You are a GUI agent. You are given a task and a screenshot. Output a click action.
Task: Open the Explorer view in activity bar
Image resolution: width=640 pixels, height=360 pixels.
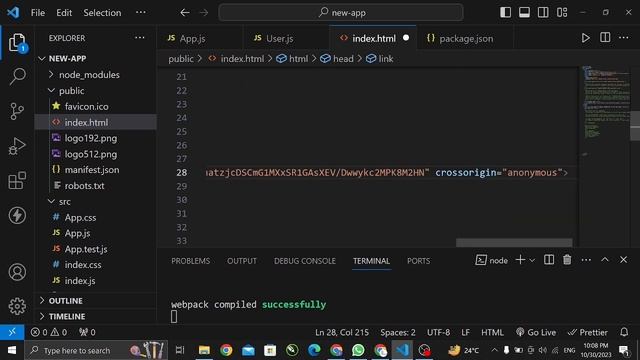point(17,42)
